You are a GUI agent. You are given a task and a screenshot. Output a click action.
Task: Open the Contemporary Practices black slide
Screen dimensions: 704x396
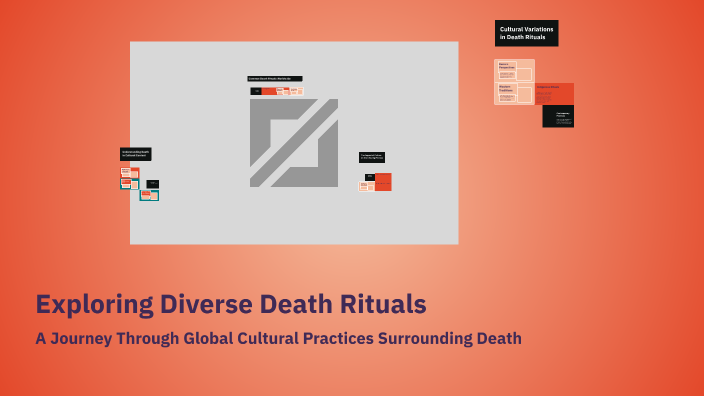tap(558, 116)
